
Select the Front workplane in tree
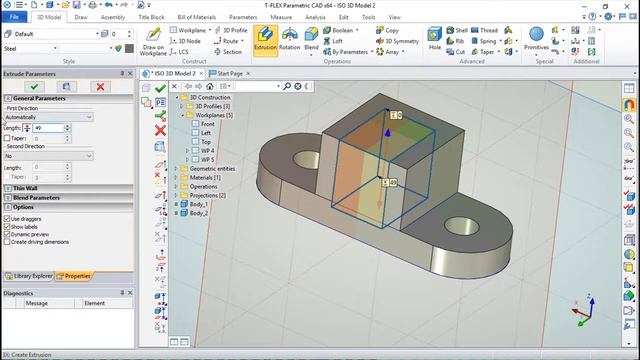(x=207, y=124)
